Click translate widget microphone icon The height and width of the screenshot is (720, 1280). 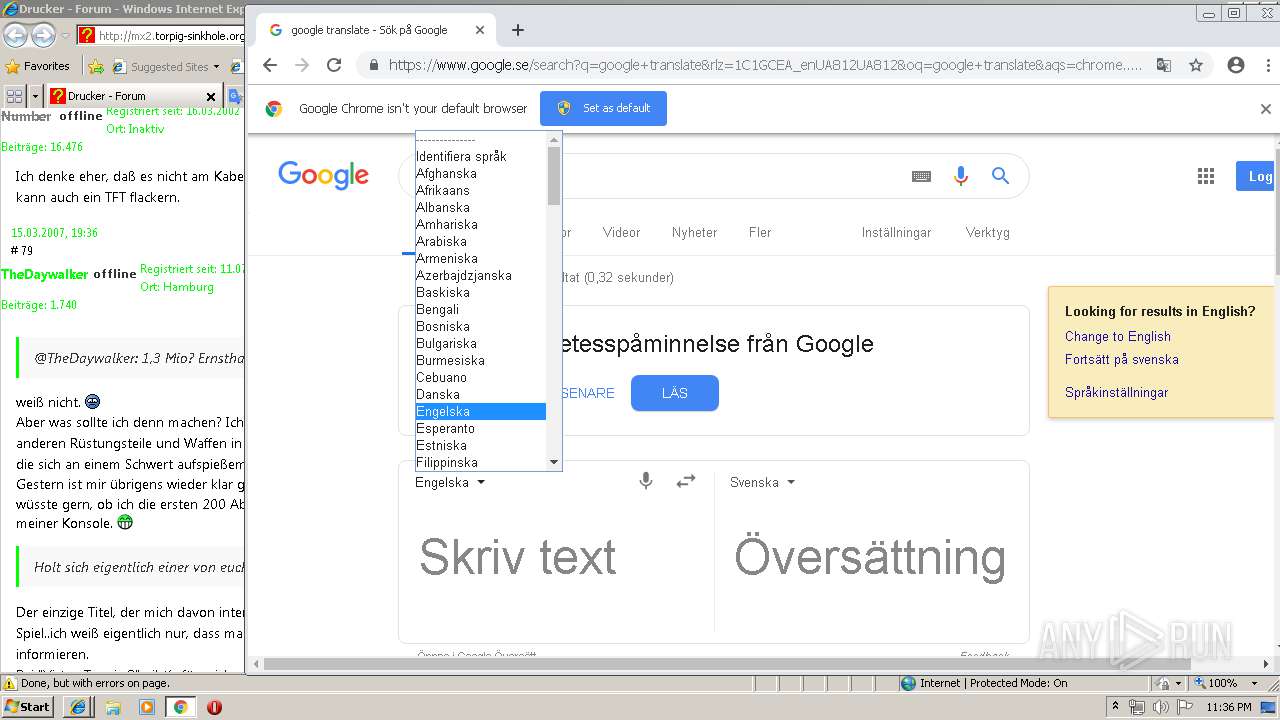(646, 481)
